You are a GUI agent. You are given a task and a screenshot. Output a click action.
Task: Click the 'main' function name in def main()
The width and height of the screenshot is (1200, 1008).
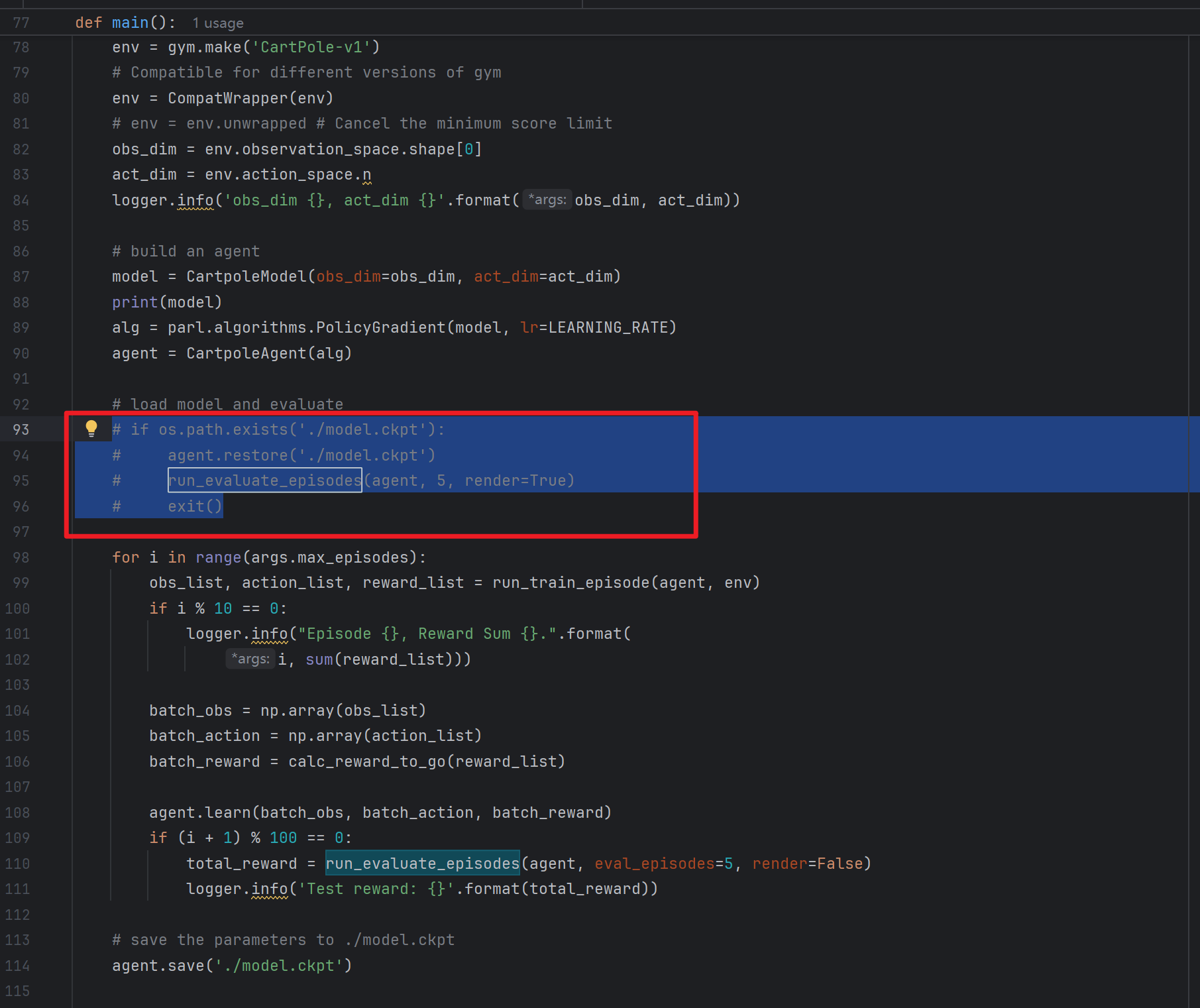click(130, 23)
